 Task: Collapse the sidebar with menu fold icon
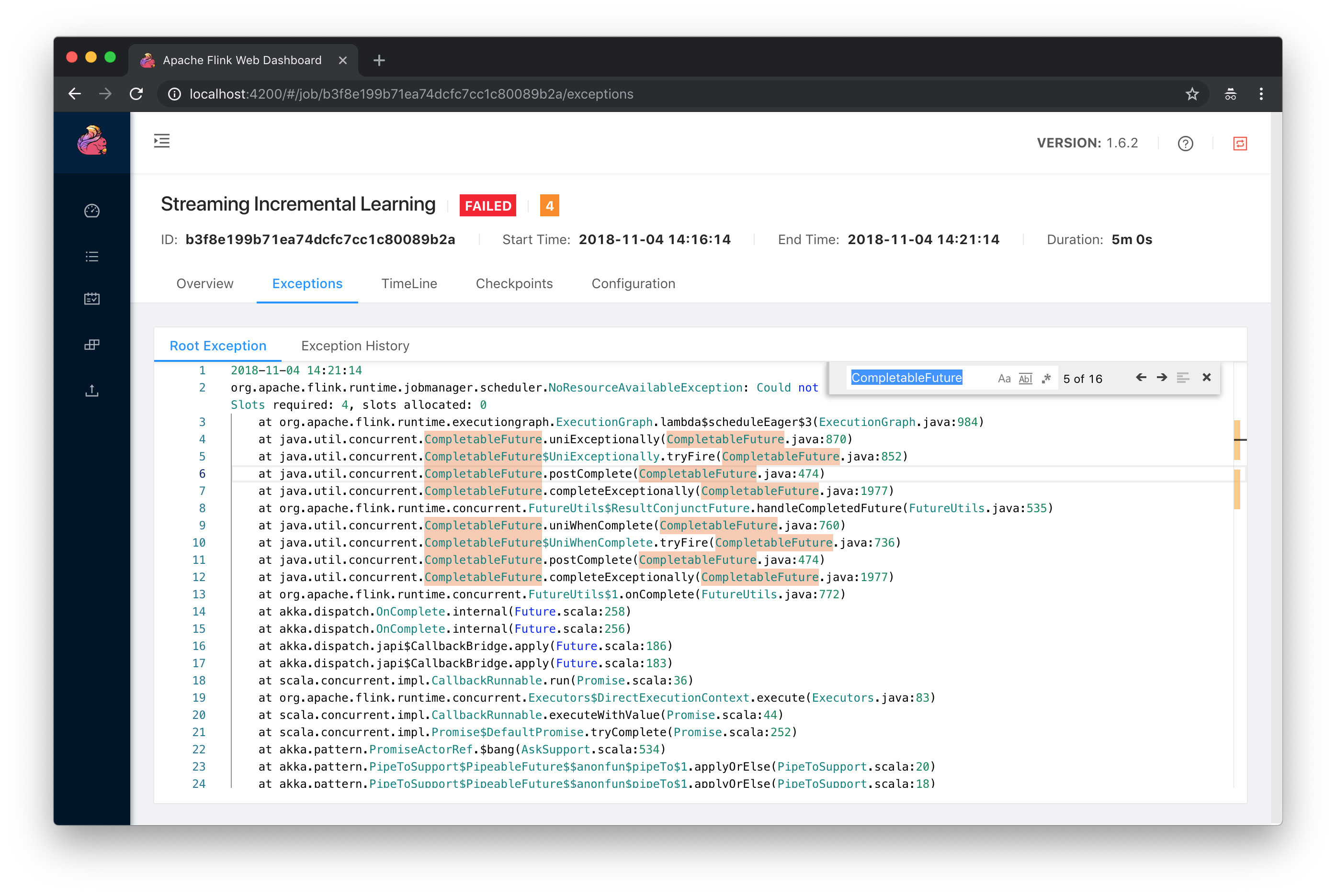pos(162,141)
